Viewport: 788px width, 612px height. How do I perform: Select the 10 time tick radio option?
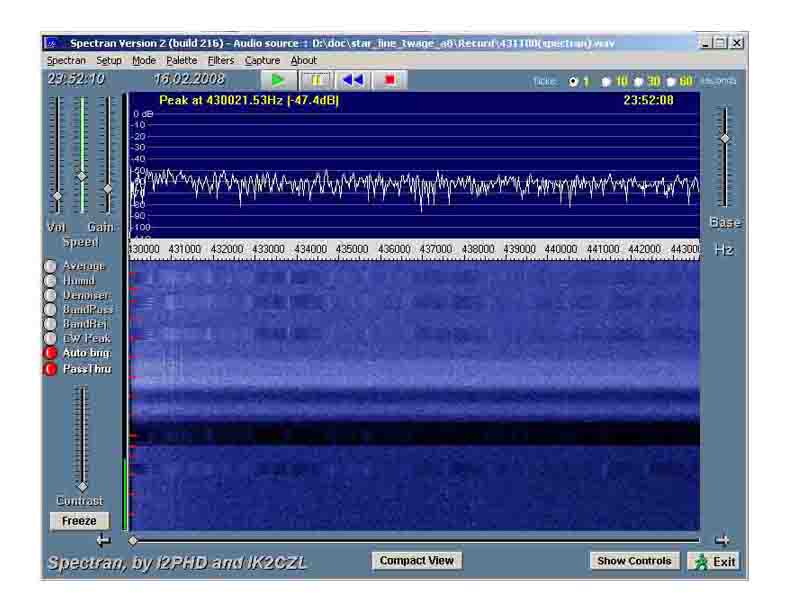click(606, 81)
